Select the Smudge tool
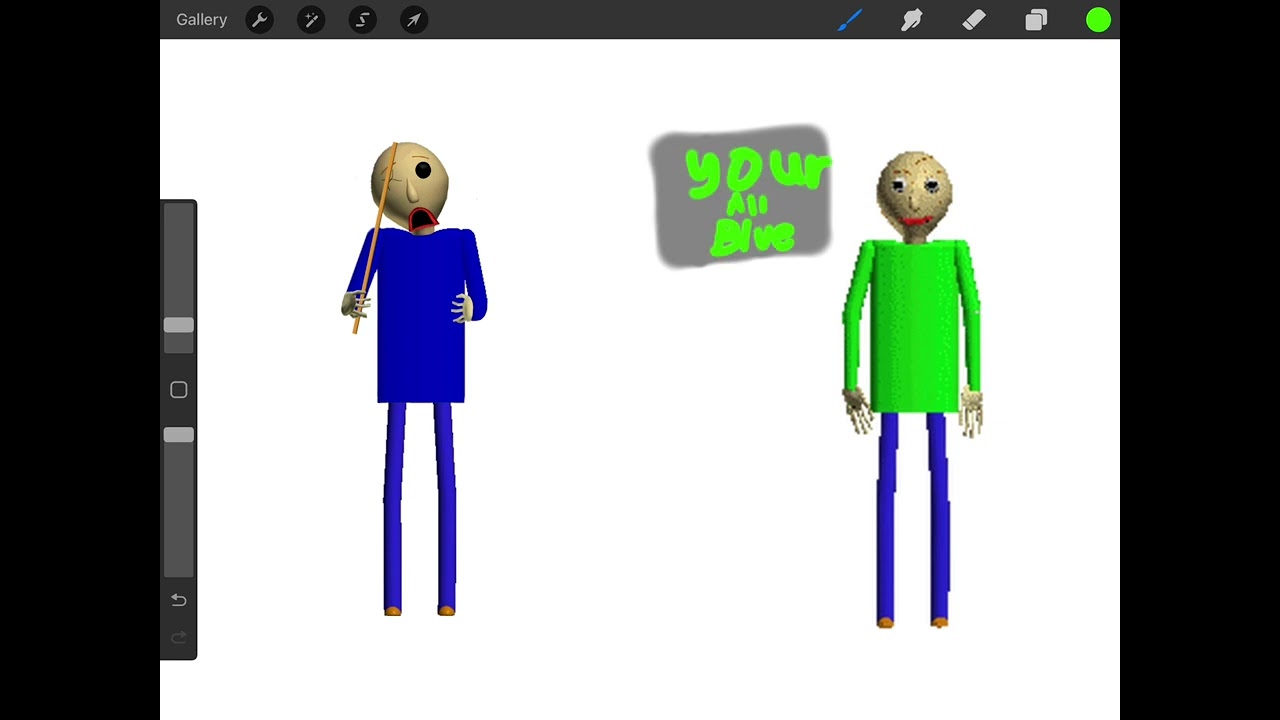This screenshot has height=720, width=1280. click(x=911, y=20)
